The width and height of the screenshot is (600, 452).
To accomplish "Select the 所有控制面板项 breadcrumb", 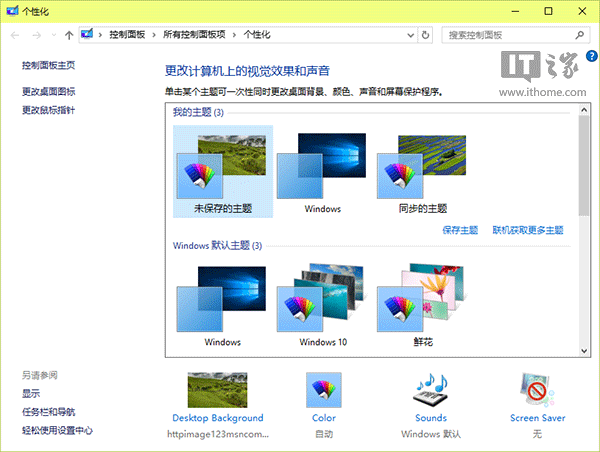I will (194, 35).
